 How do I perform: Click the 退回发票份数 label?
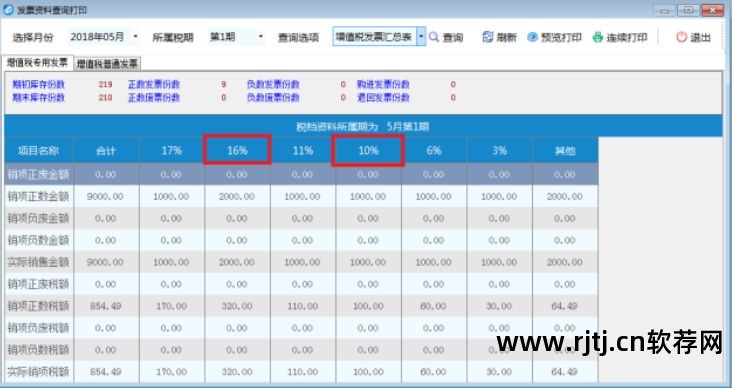pos(383,98)
